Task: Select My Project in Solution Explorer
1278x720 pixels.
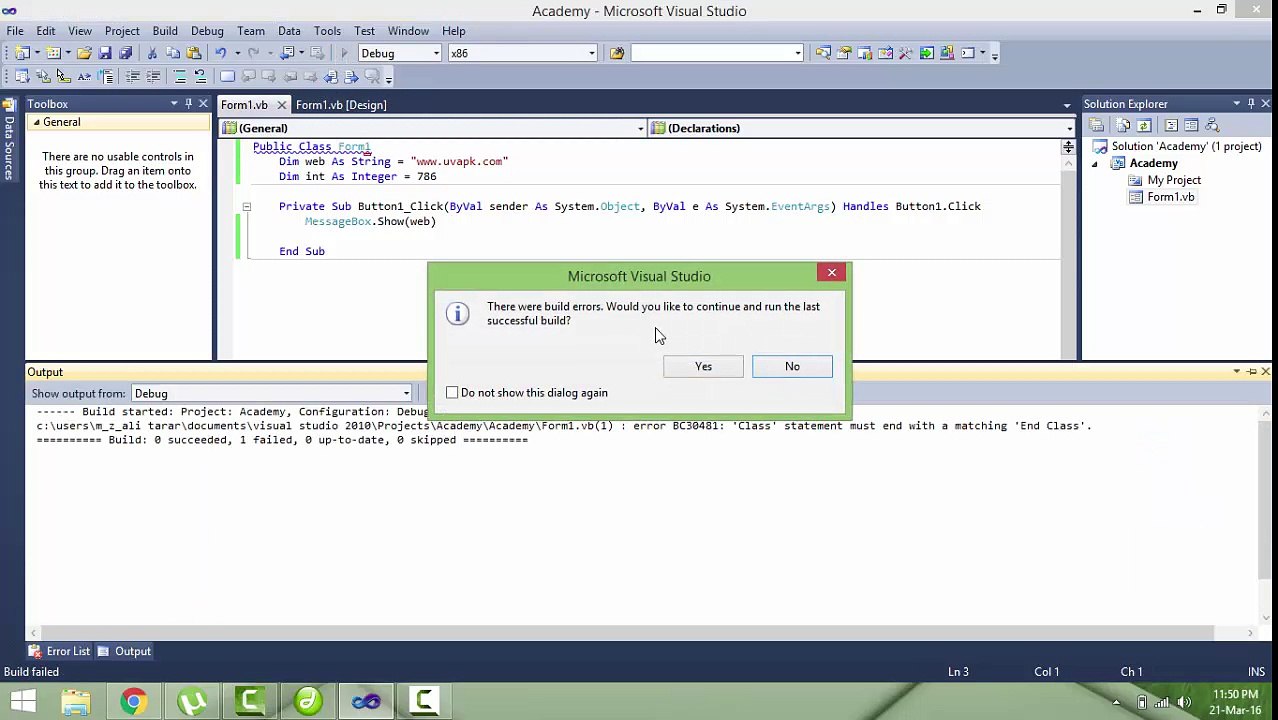Action: pos(1174,180)
